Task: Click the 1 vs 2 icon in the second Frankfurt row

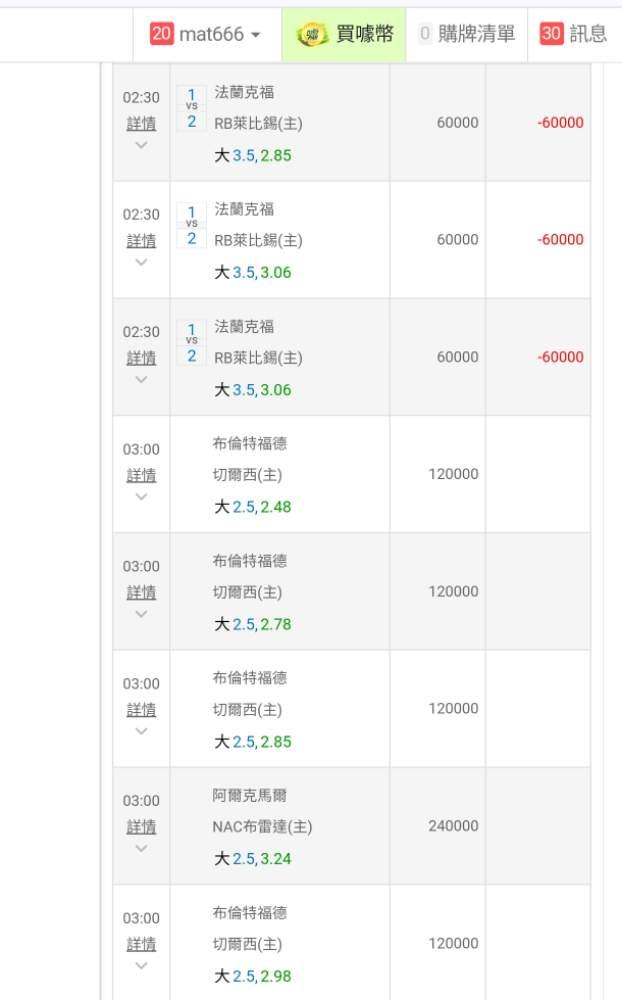Action: coord(191,226)
